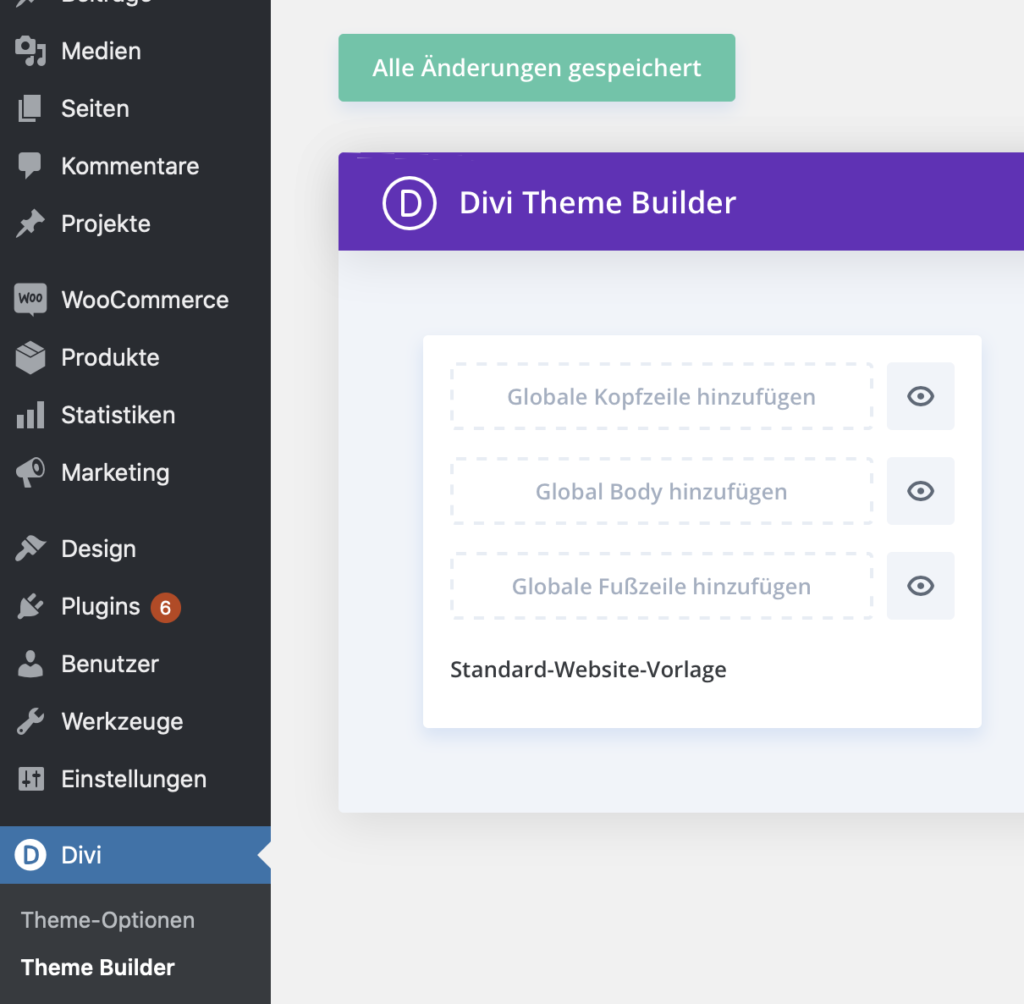
Task: Click the Standard-Website-Vorlage label
Action: (x=588, y=670)
